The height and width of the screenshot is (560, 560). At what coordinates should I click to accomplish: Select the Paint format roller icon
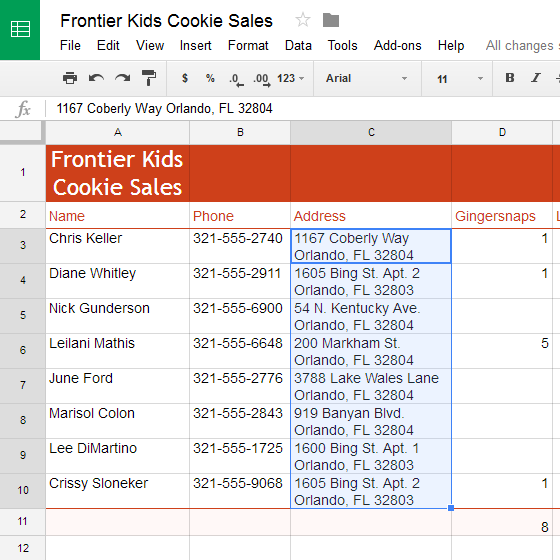coord(149,78)
